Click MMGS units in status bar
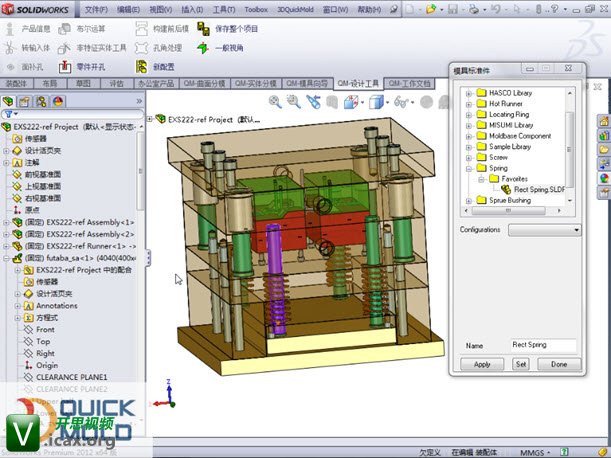This screenshot has height=458, width=611. (x=532, y=453)
